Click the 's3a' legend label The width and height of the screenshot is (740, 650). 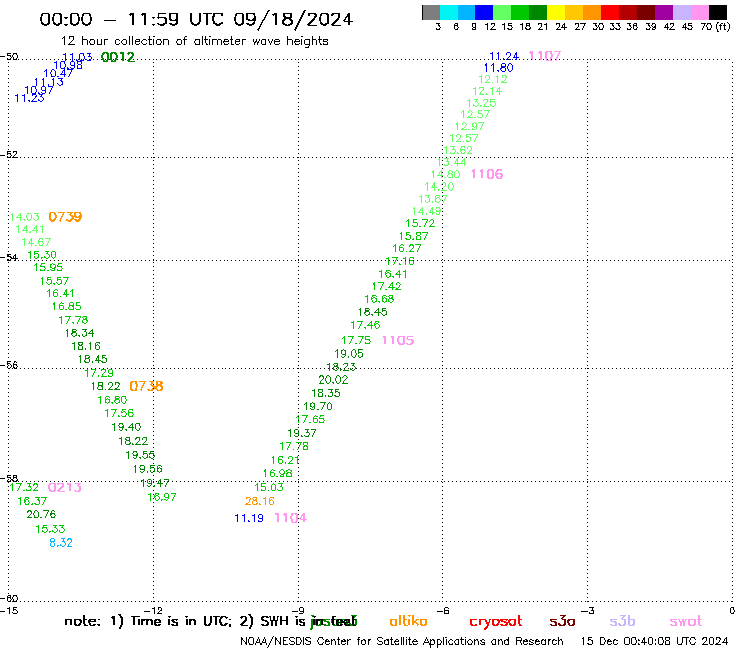click(562, 621)
